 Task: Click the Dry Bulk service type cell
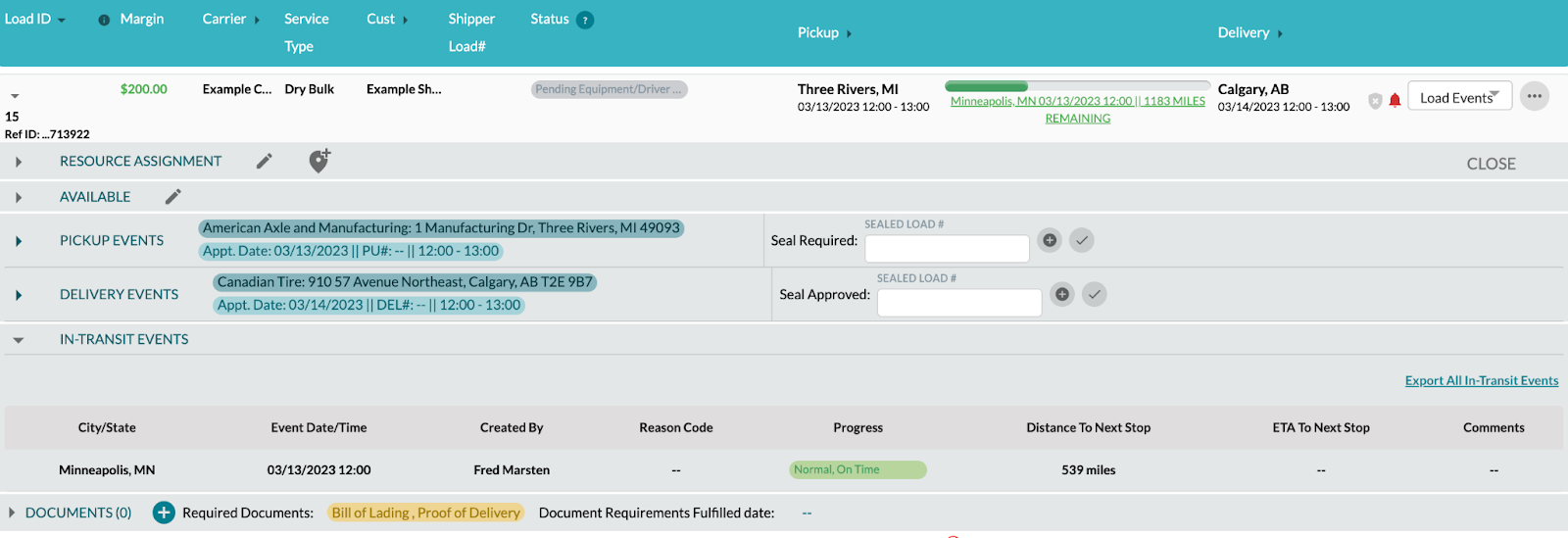pos(310,89)
